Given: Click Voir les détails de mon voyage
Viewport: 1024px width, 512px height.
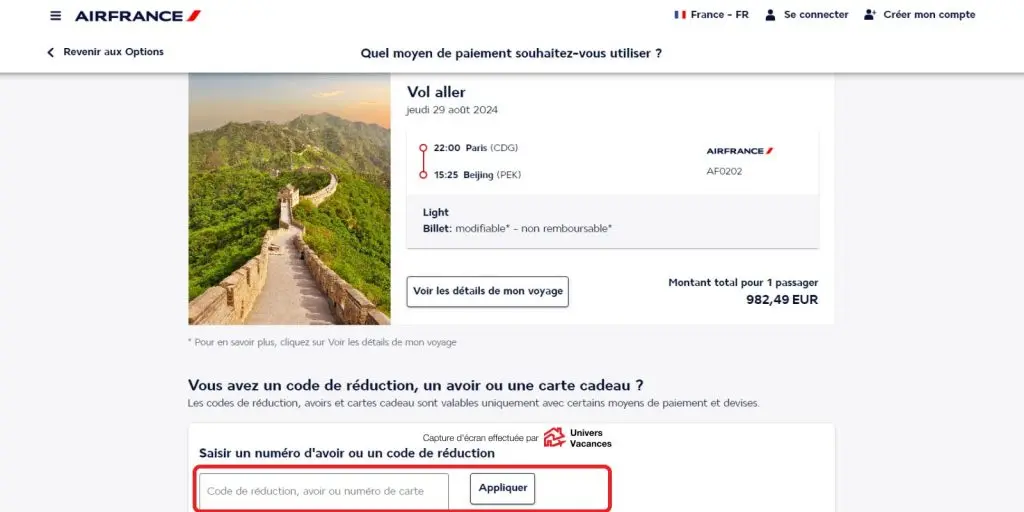Looking at the screenshot, I should click(487, 291).
